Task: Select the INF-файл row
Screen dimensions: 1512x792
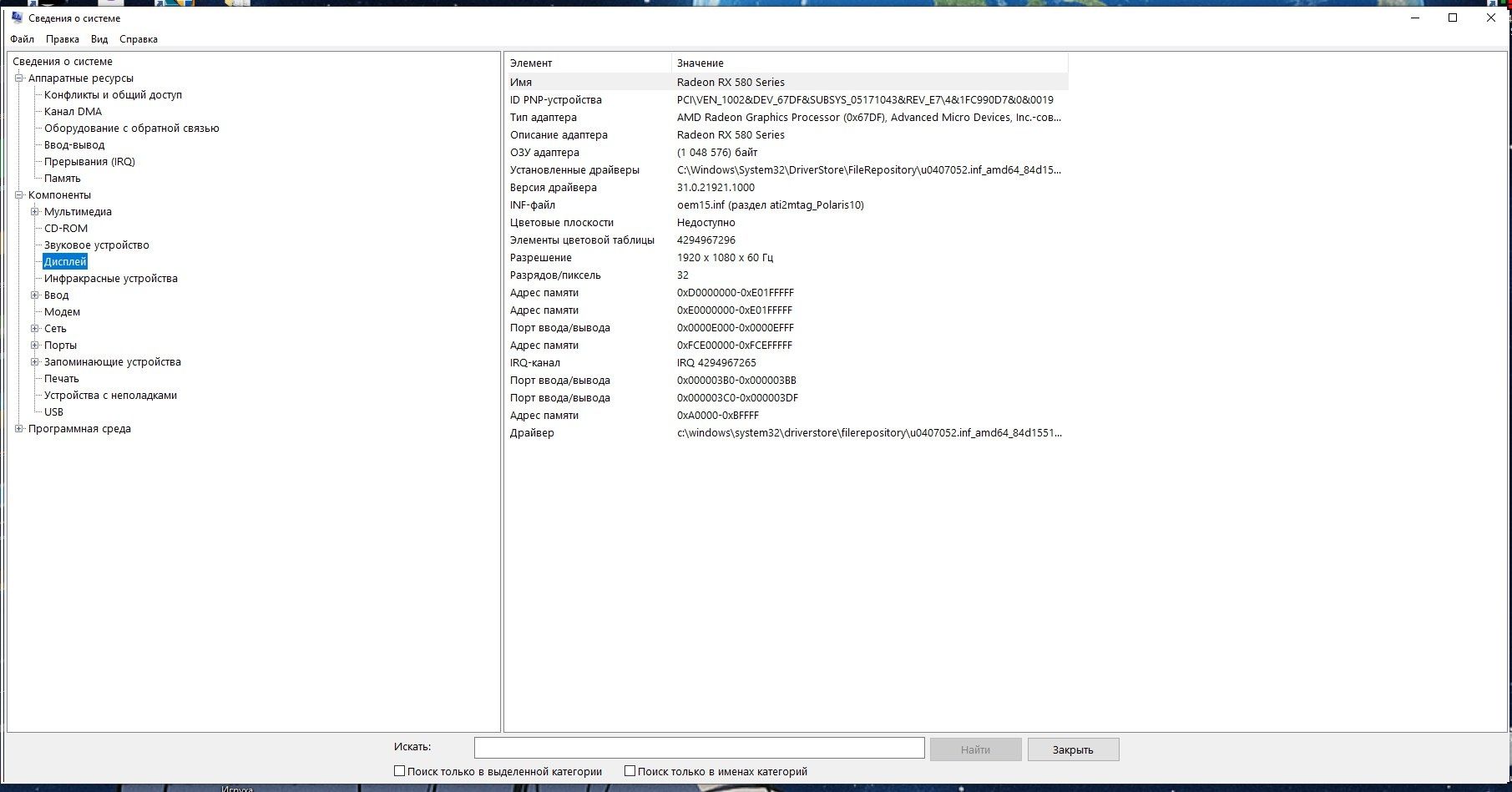Action: coord(786,204)
